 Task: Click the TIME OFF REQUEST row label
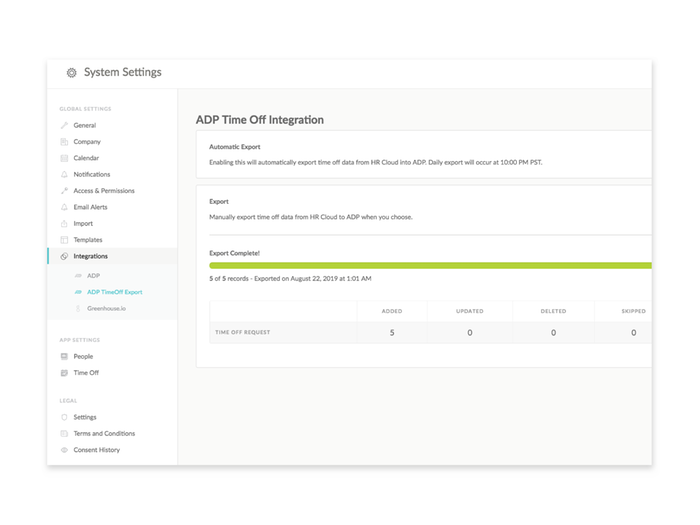point(242,333)
